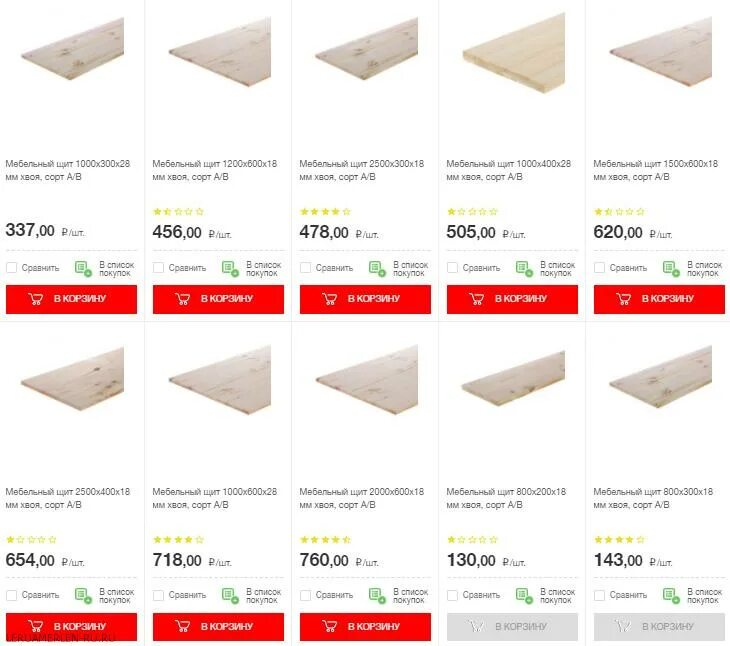Screen dimensions: 730x646
Task: Click the image of the 505,00 board
Action: point(512,50)
